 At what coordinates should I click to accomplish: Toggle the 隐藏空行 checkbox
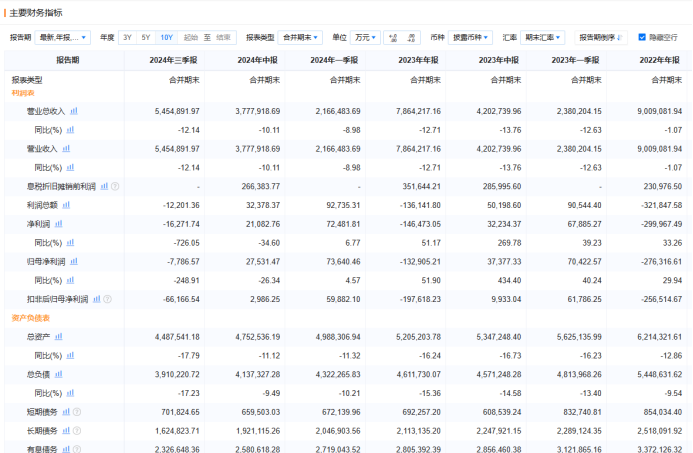tap(642, 37)
